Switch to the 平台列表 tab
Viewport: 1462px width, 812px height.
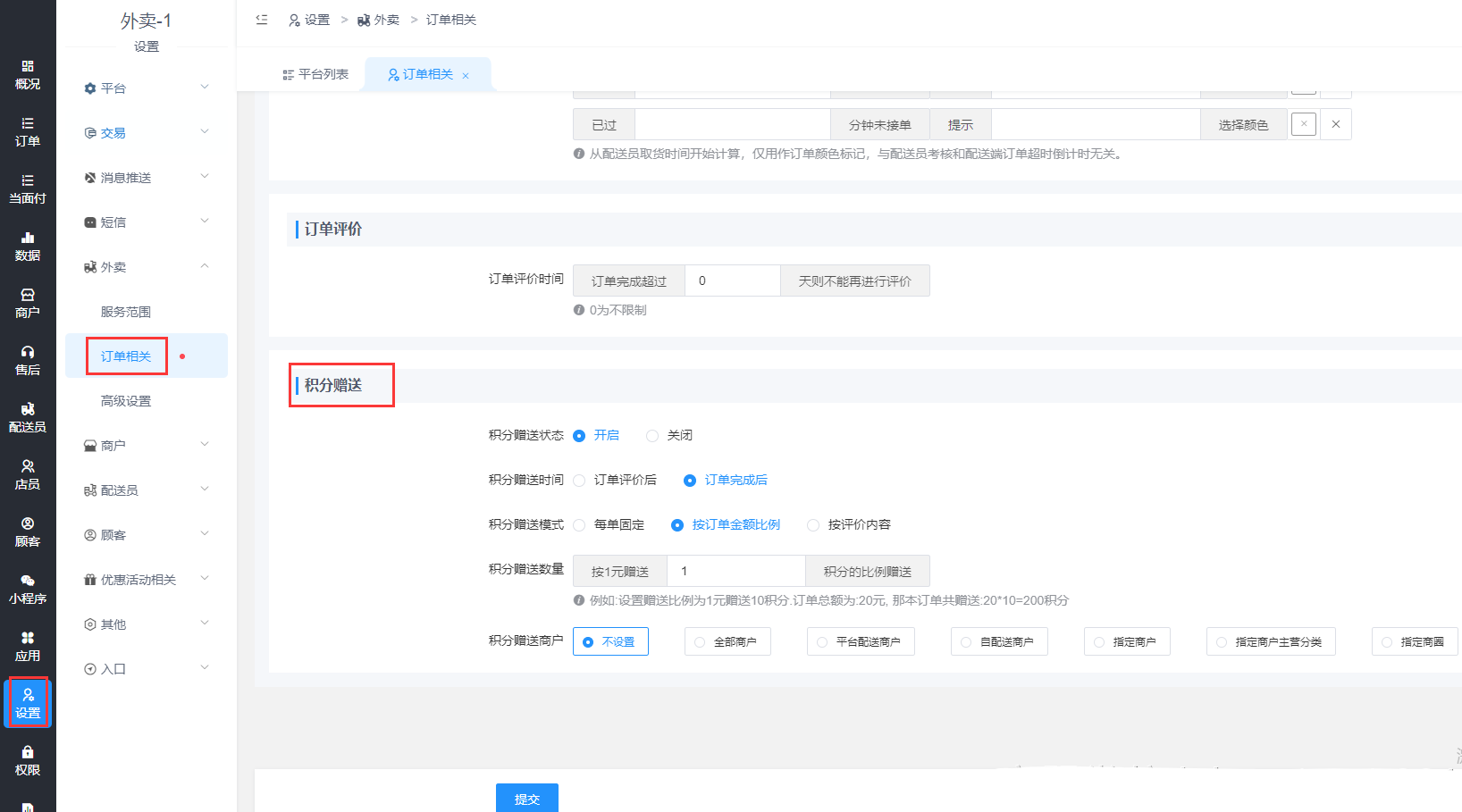pos(315,75)
